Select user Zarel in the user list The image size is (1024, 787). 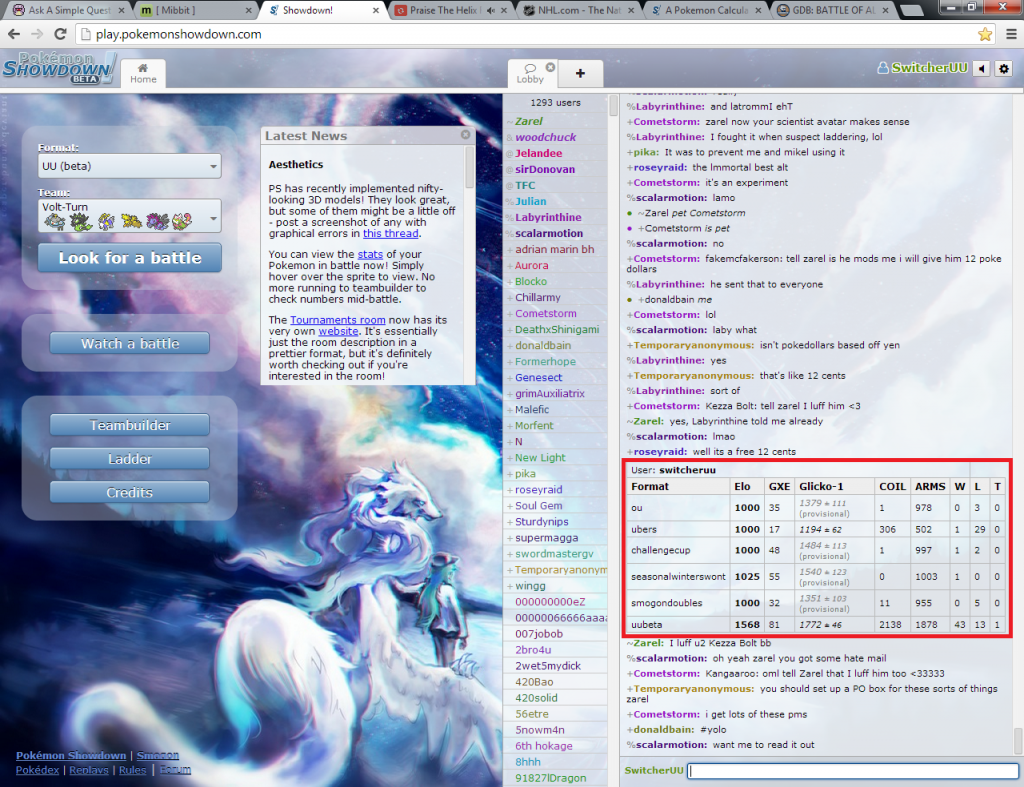coord(528,121)
